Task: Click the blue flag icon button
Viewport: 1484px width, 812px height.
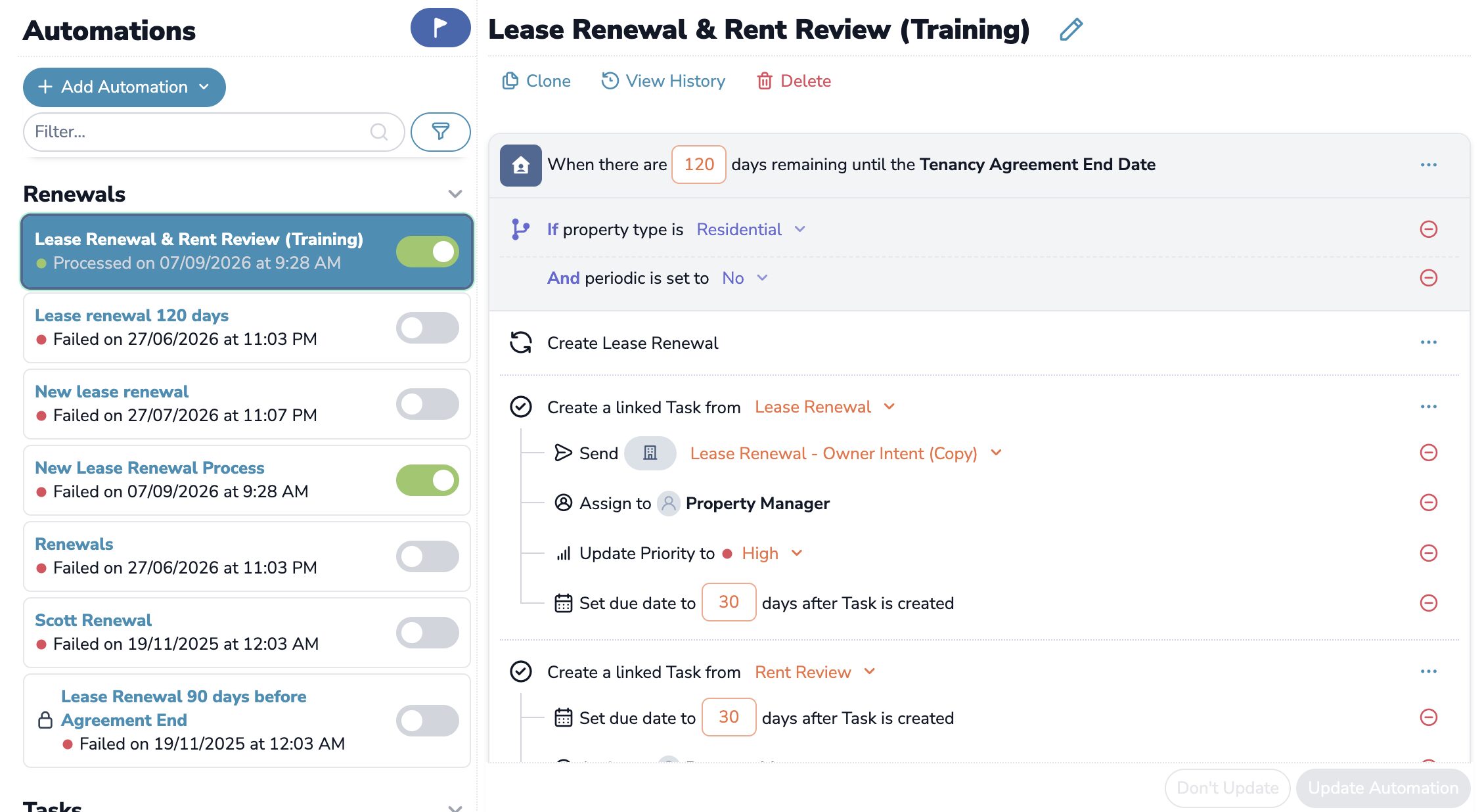Action: 440,28
